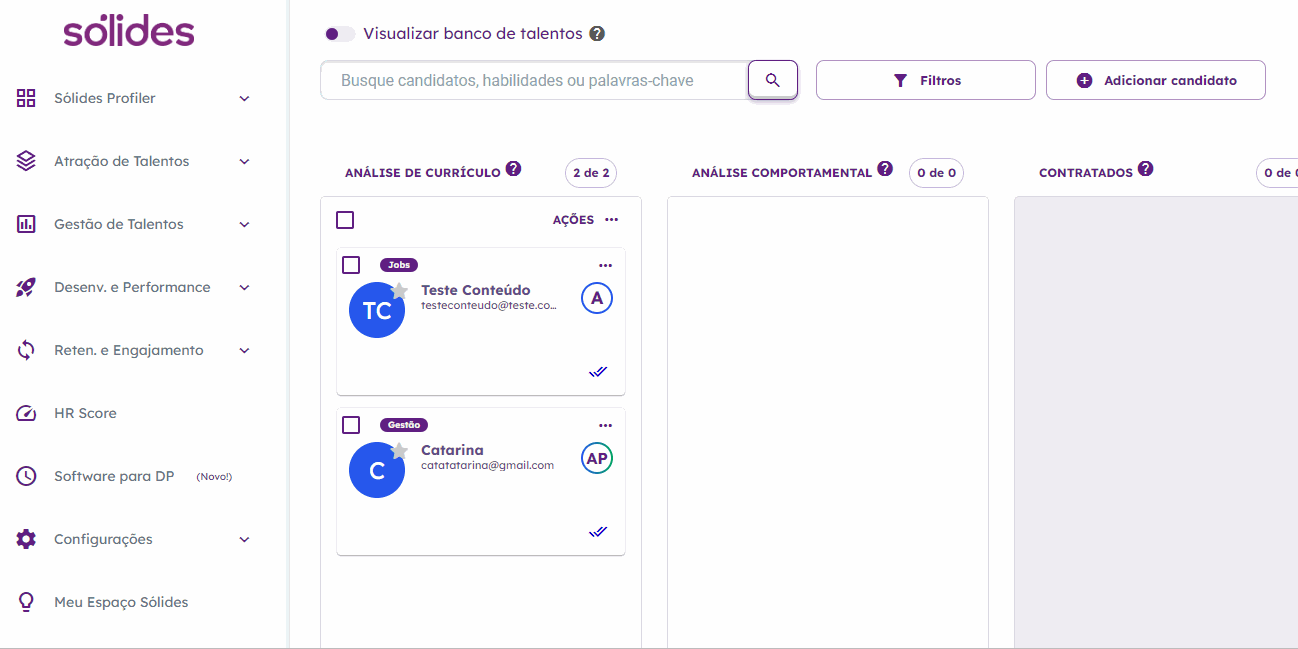Click the Desenv. e Performance rocket icon
The width and height of the screenshot is (1298, 649).
pos(26,287)
